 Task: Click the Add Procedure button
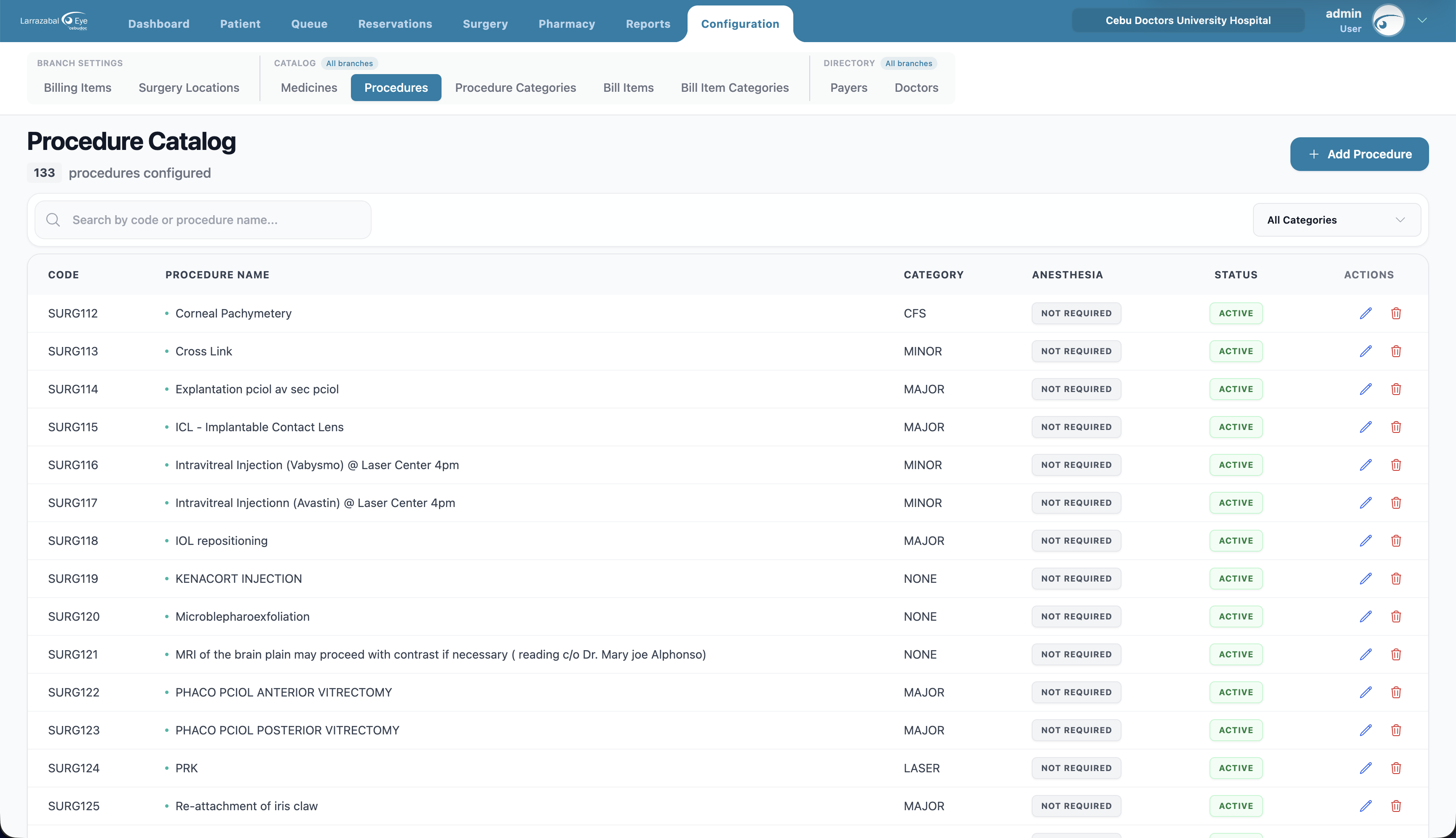tap(1359, 154)
